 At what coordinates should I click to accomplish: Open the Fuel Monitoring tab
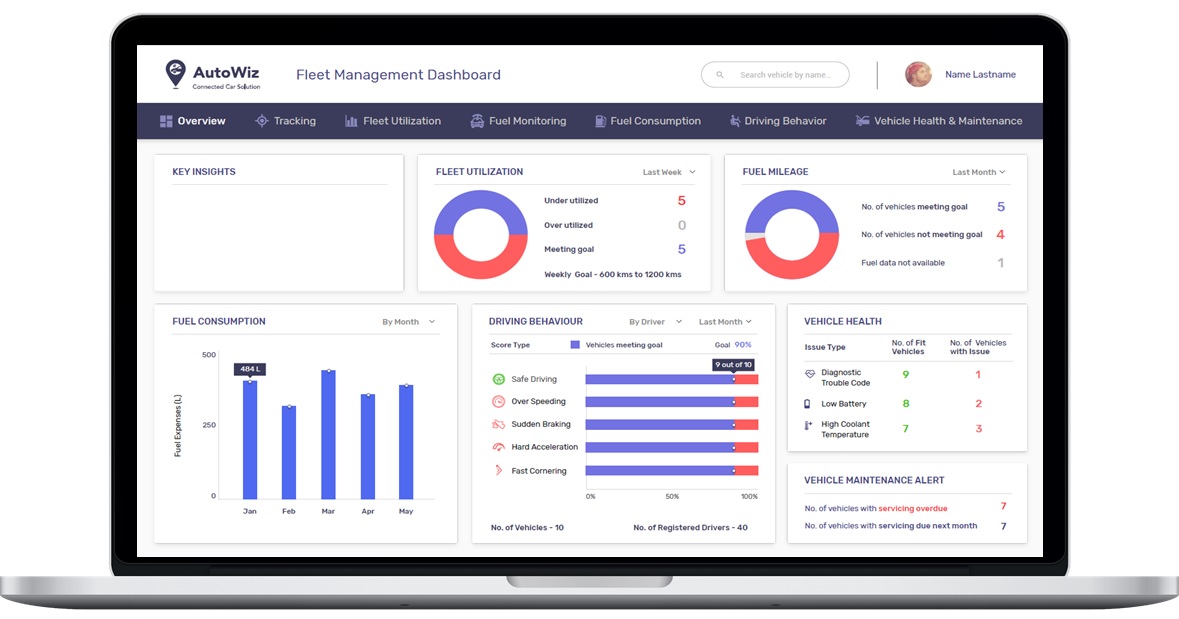click(519, 121)
